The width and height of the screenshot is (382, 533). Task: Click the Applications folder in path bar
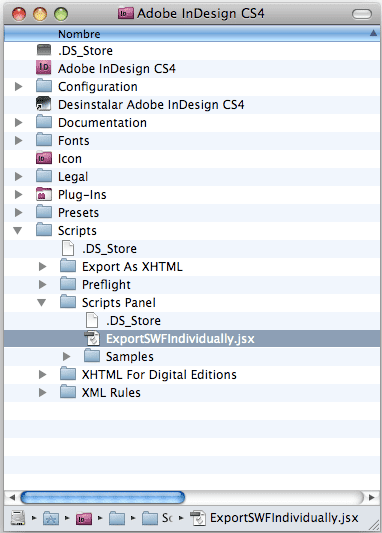(51, 518)
